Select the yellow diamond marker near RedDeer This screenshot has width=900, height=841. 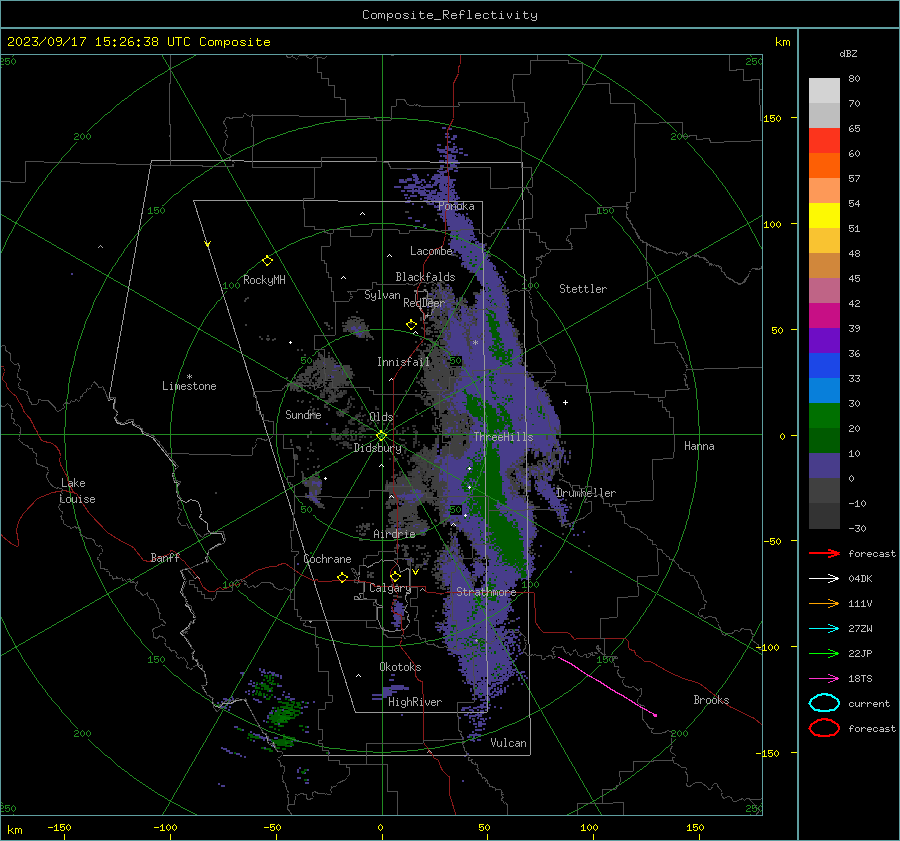412,325
